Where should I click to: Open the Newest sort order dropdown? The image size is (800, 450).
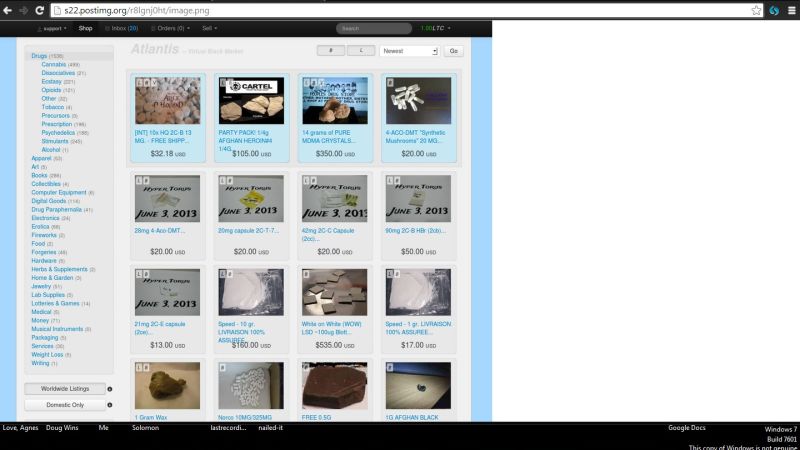pyautogui.click(x=409, y=51)
